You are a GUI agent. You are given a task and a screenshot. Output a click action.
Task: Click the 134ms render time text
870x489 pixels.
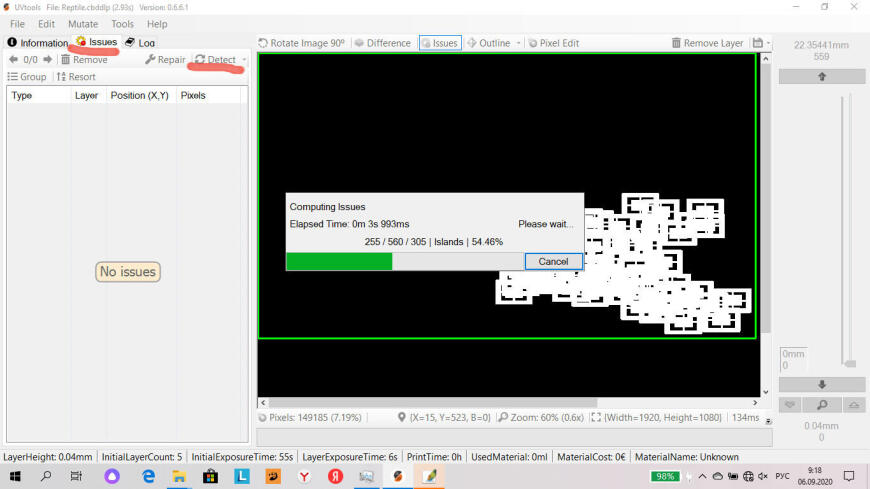(745, 417)
